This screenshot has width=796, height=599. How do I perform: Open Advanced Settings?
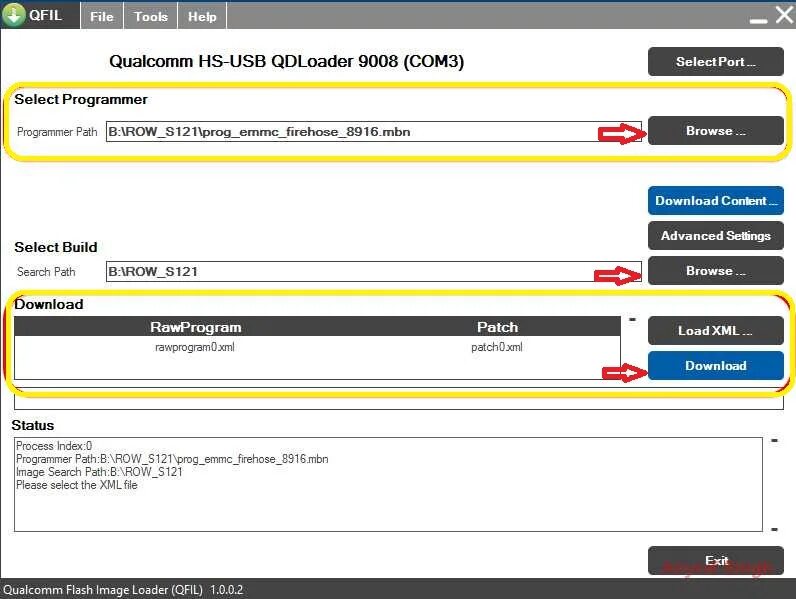tap(715, 236)
